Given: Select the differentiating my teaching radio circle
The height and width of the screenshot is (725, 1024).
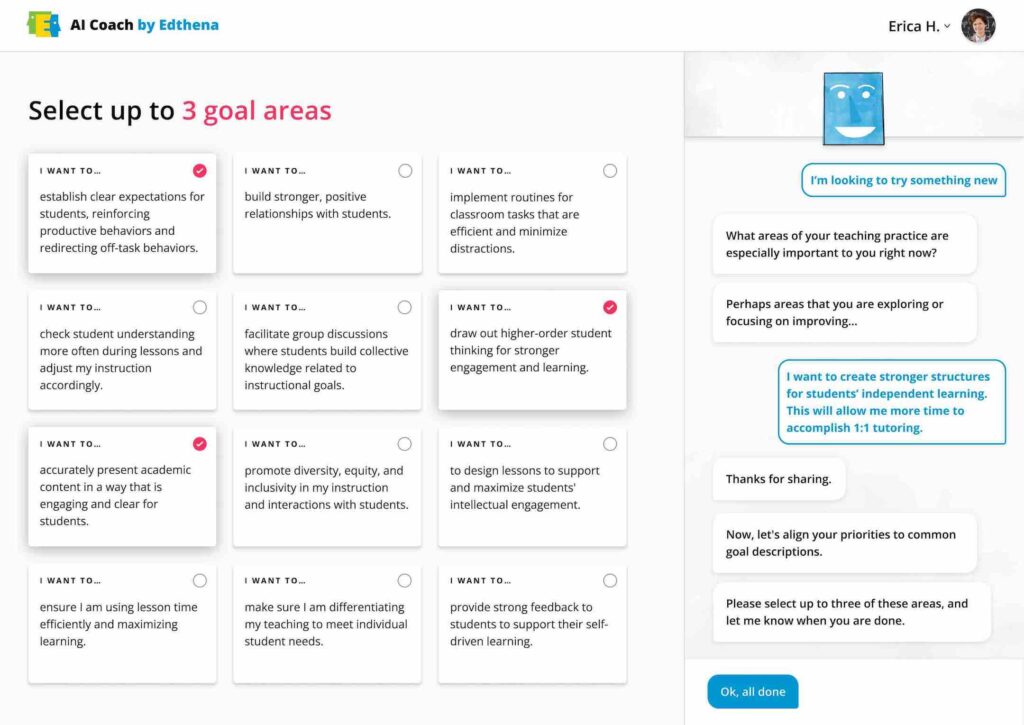Looking at the screenshot, I should point(405,580).
